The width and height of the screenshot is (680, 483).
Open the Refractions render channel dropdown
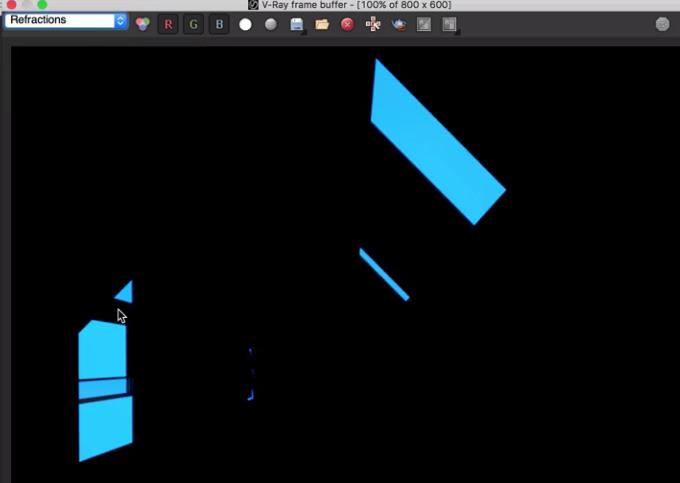[x=66, y=21]
